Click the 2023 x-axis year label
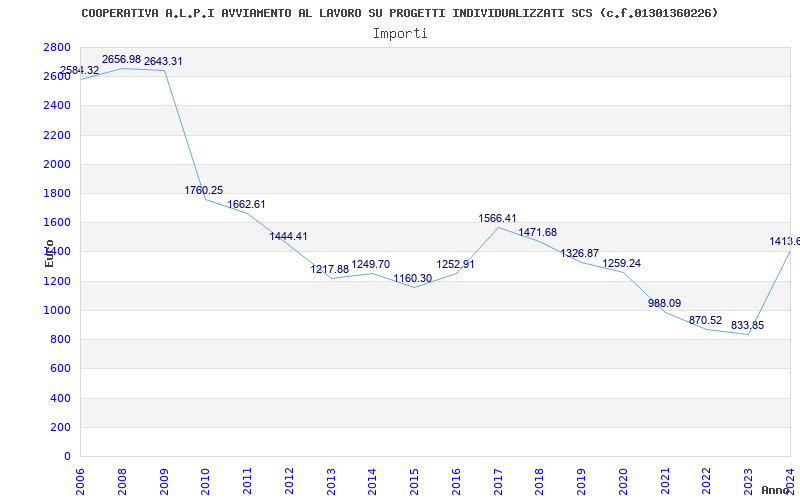The width and height of the screenshot is (800, 500). [748, 481]
